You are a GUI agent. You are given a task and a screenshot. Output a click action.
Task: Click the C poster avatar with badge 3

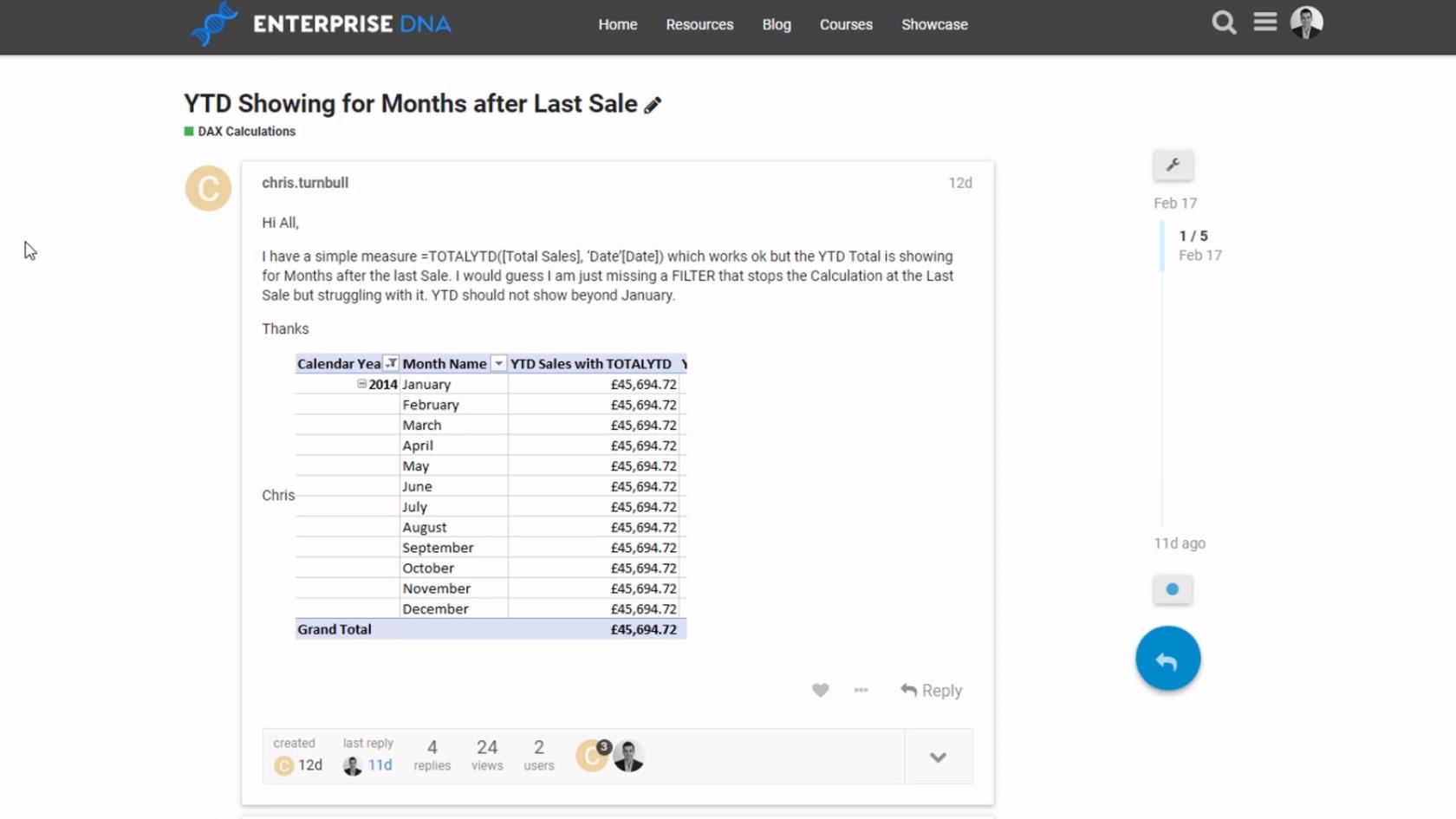[x=593, y=756]
